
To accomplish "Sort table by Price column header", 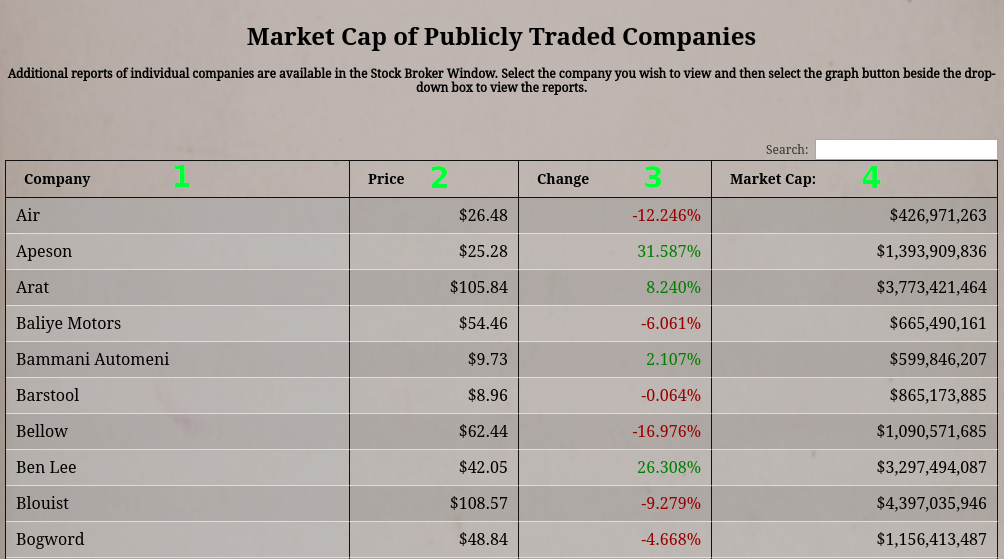I will click(386, 179).
